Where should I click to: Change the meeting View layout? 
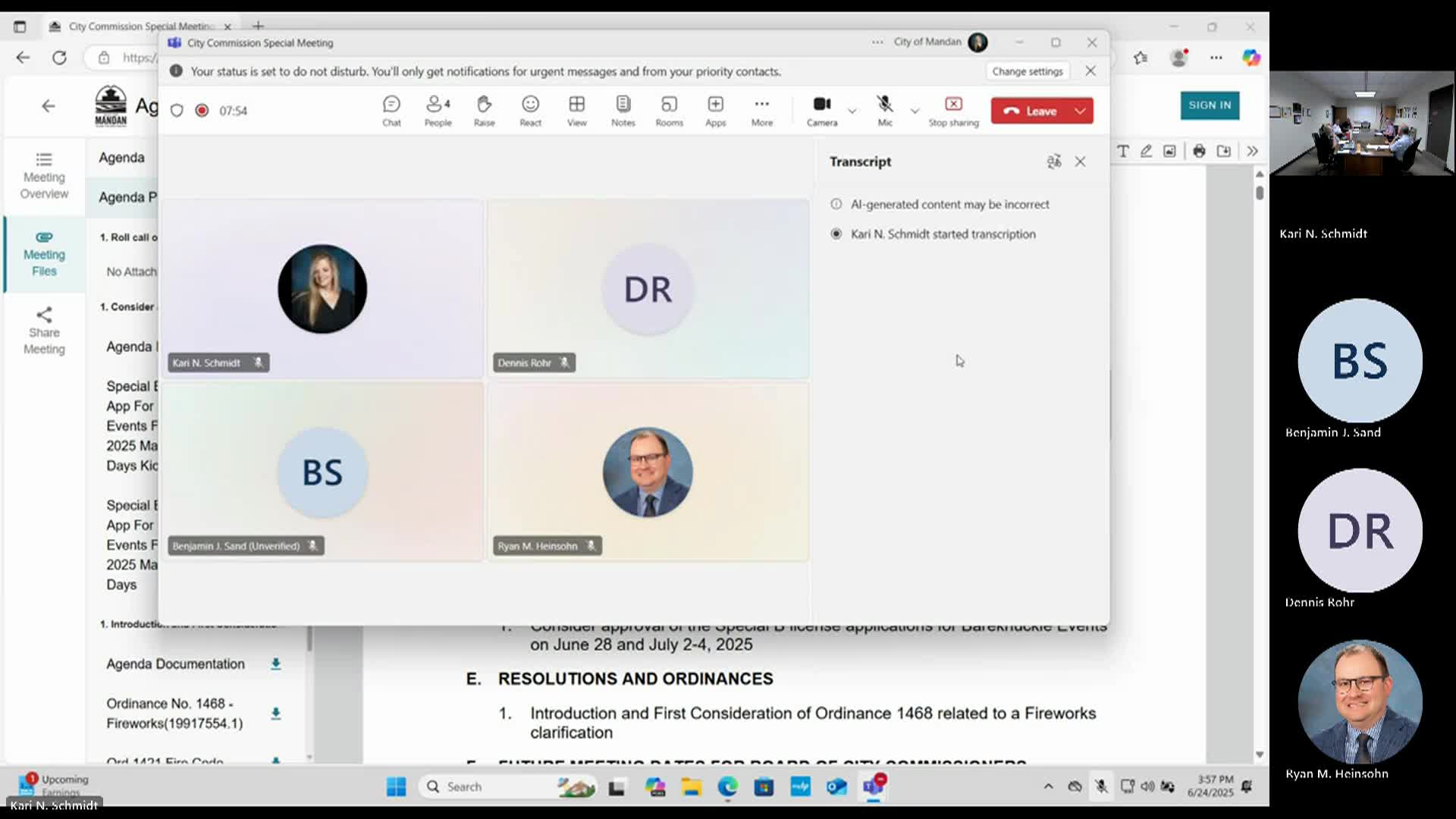point(576,111)
